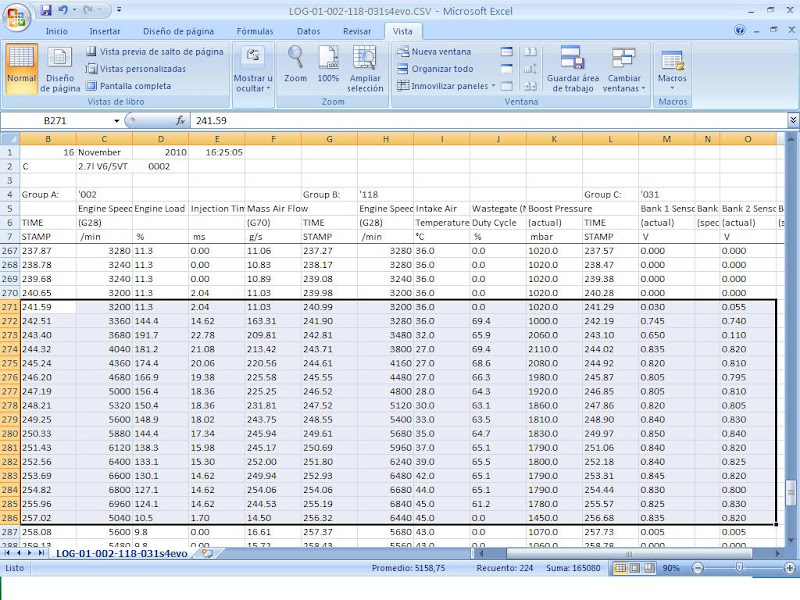
Task: Open Vistas personalizadas
Action: [136, 69]
